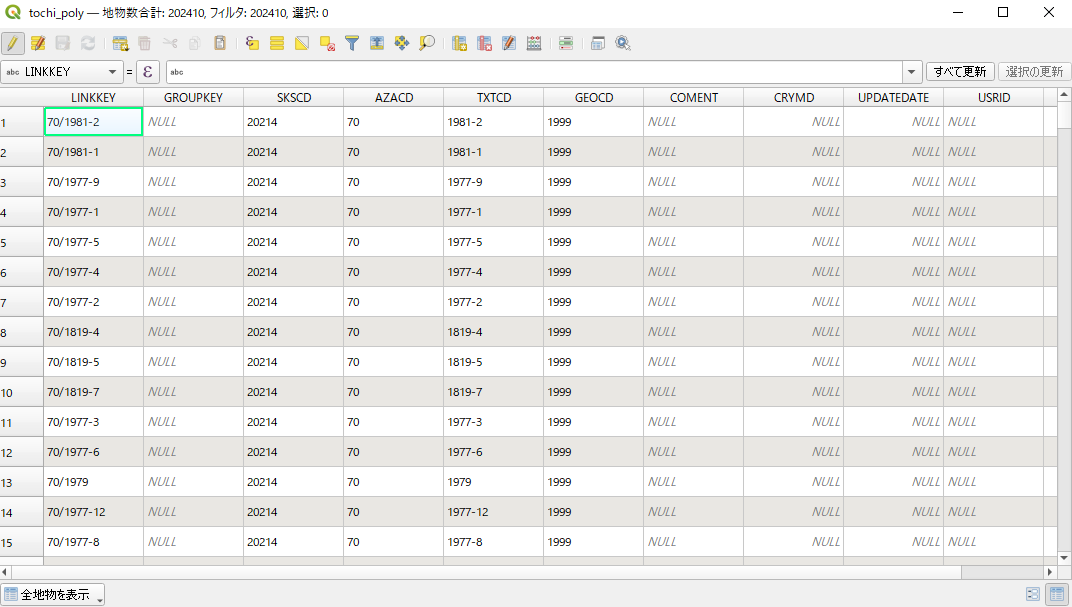Click the add feature icon
This screenshot has height=607, width=1072.
point(121,43)
